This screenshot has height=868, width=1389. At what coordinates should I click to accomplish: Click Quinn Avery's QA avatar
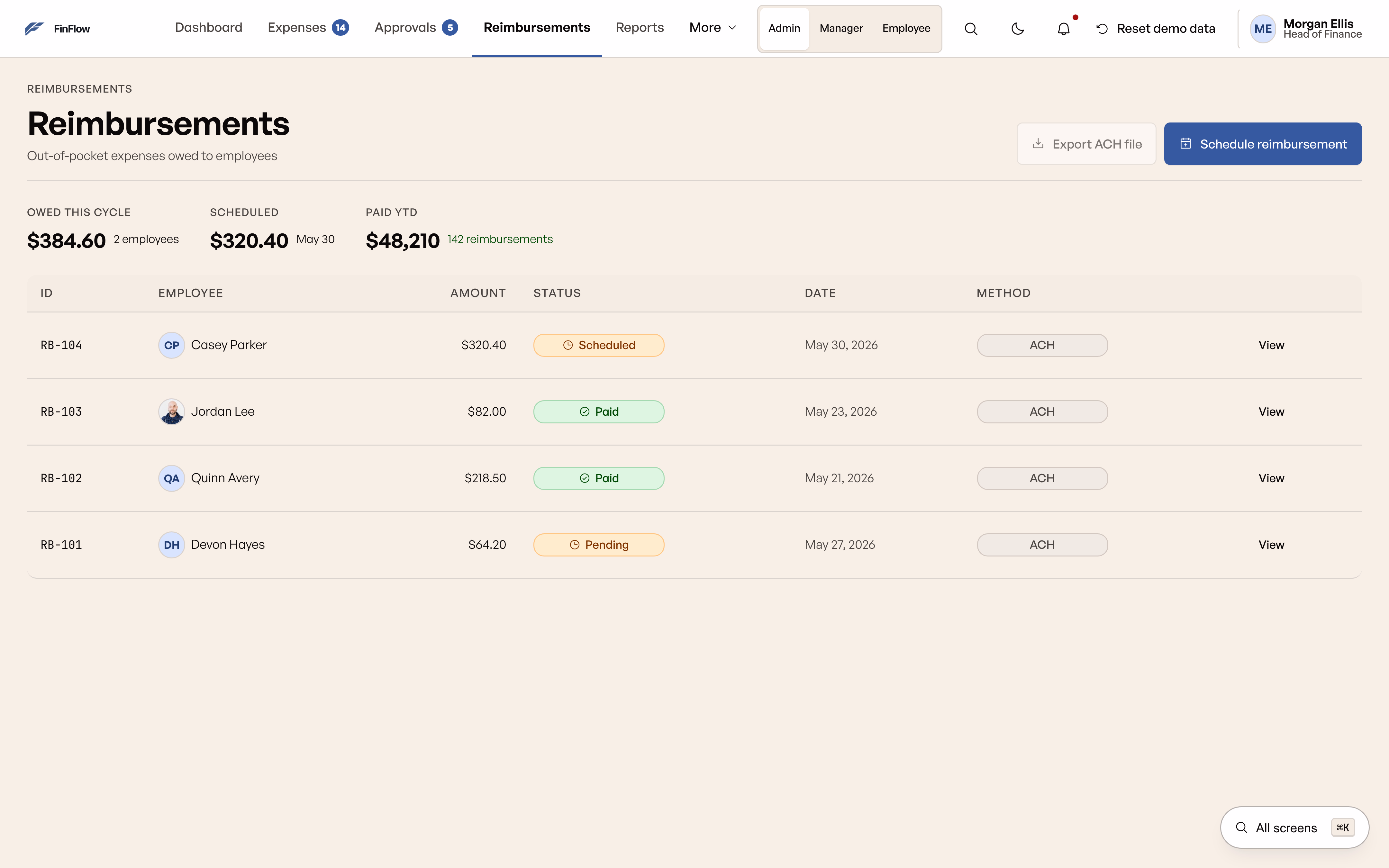coord(172,478)
